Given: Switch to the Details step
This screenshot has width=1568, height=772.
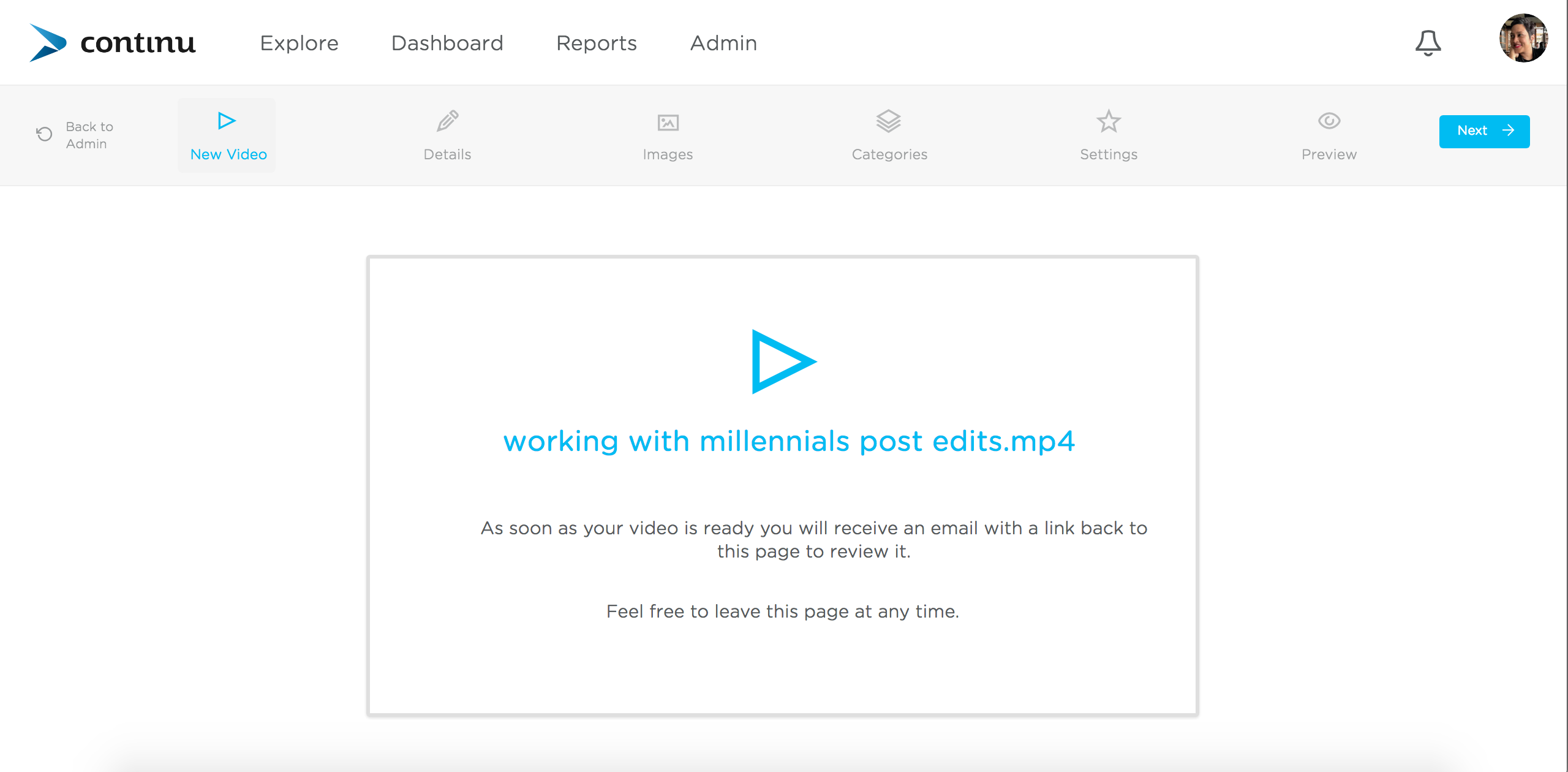Looking at the screenshot, I should [447, 136].
